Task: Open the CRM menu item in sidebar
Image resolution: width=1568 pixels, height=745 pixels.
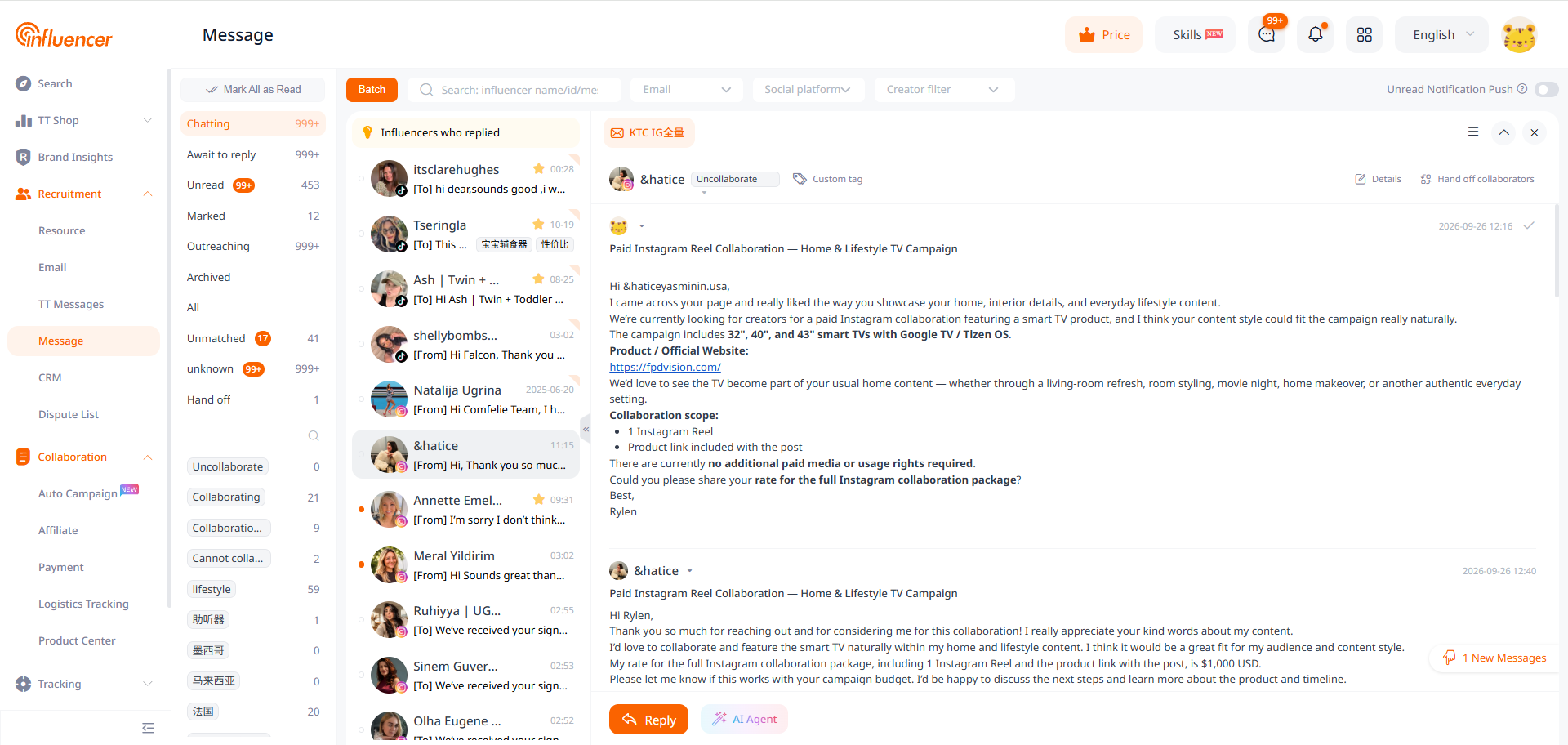Action: click(x=50, y=377)
